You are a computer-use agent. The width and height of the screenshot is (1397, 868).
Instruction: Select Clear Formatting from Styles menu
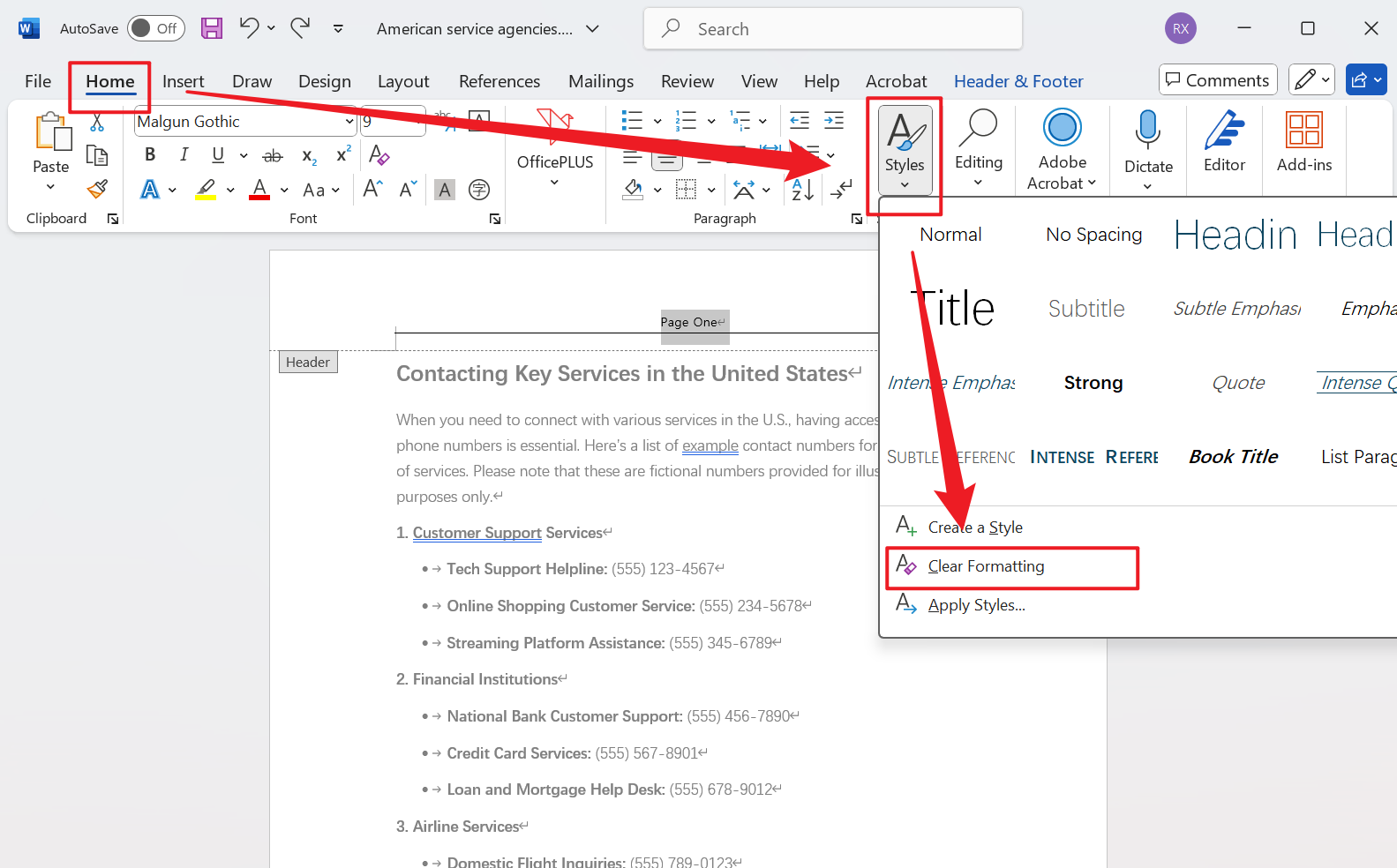pyautogui.click(x=986, y=566)
